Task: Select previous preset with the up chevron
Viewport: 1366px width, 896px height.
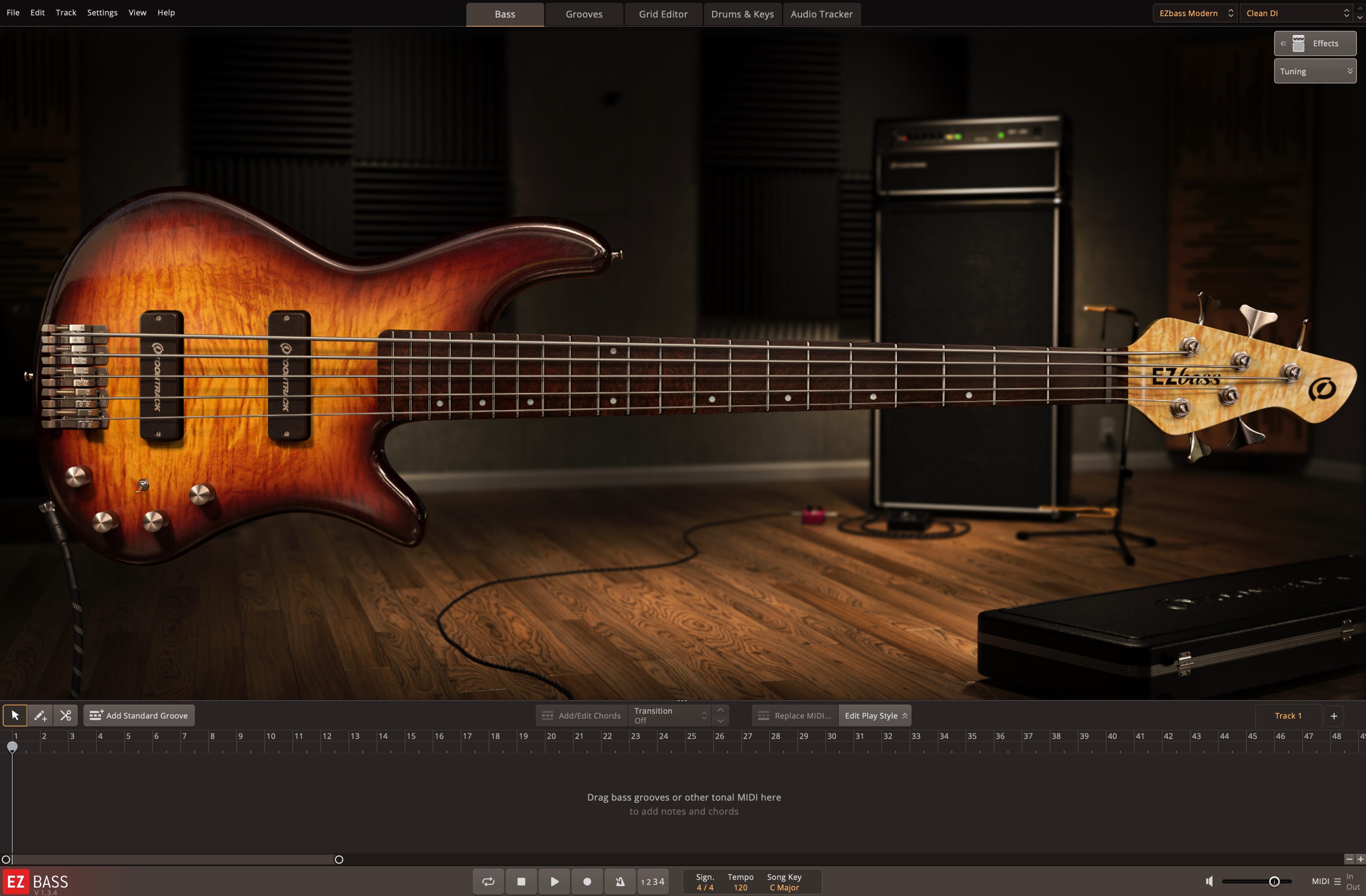Action: click(x=1360, y=9)
